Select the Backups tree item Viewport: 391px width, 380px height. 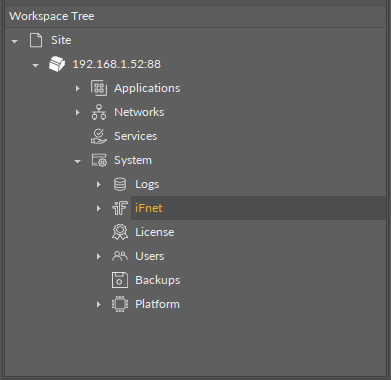[158, 280]
